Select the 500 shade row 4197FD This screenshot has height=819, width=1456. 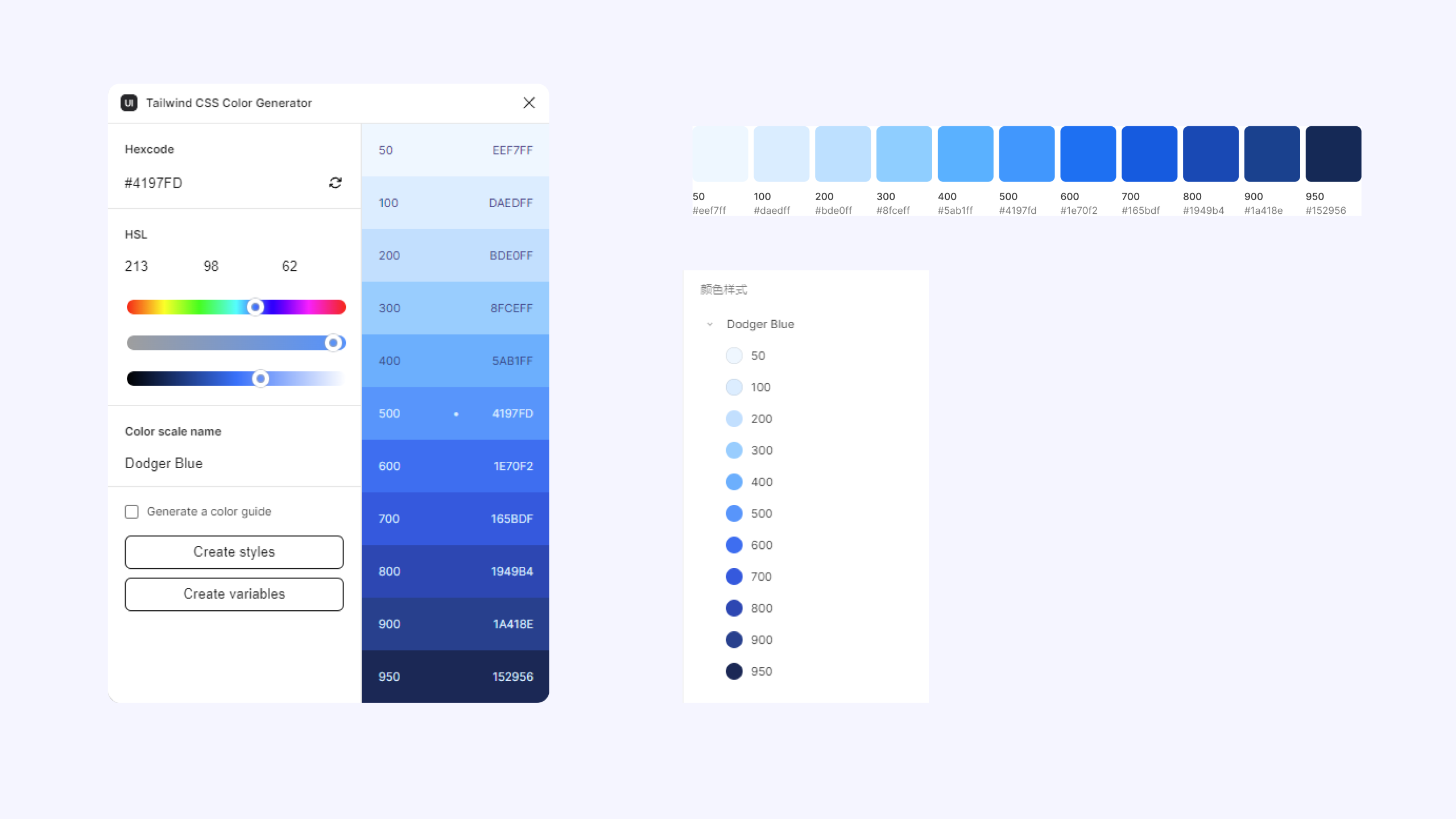coord(455,413)
